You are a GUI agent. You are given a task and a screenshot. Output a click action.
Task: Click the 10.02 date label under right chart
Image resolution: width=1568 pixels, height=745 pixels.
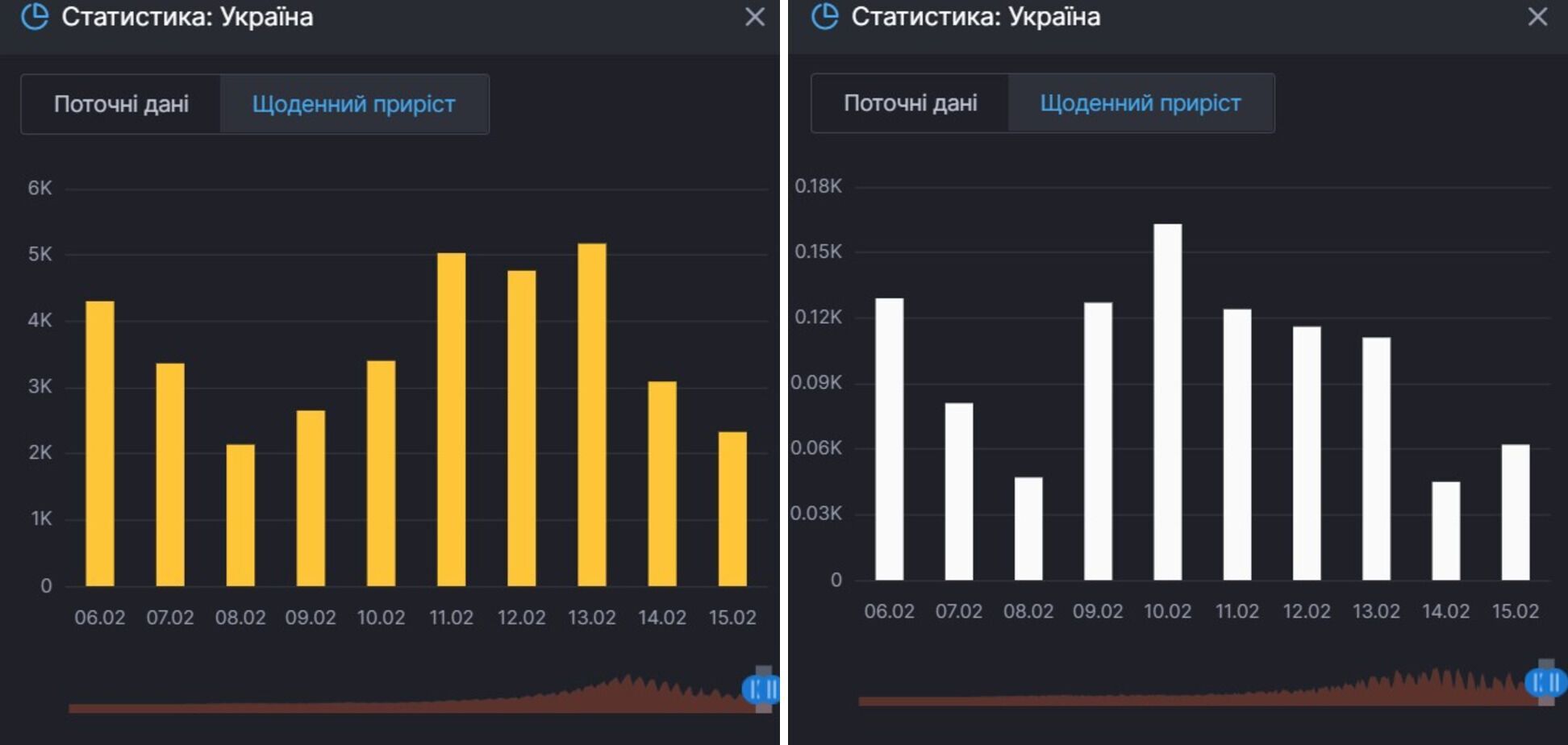tap(1167, 611)
